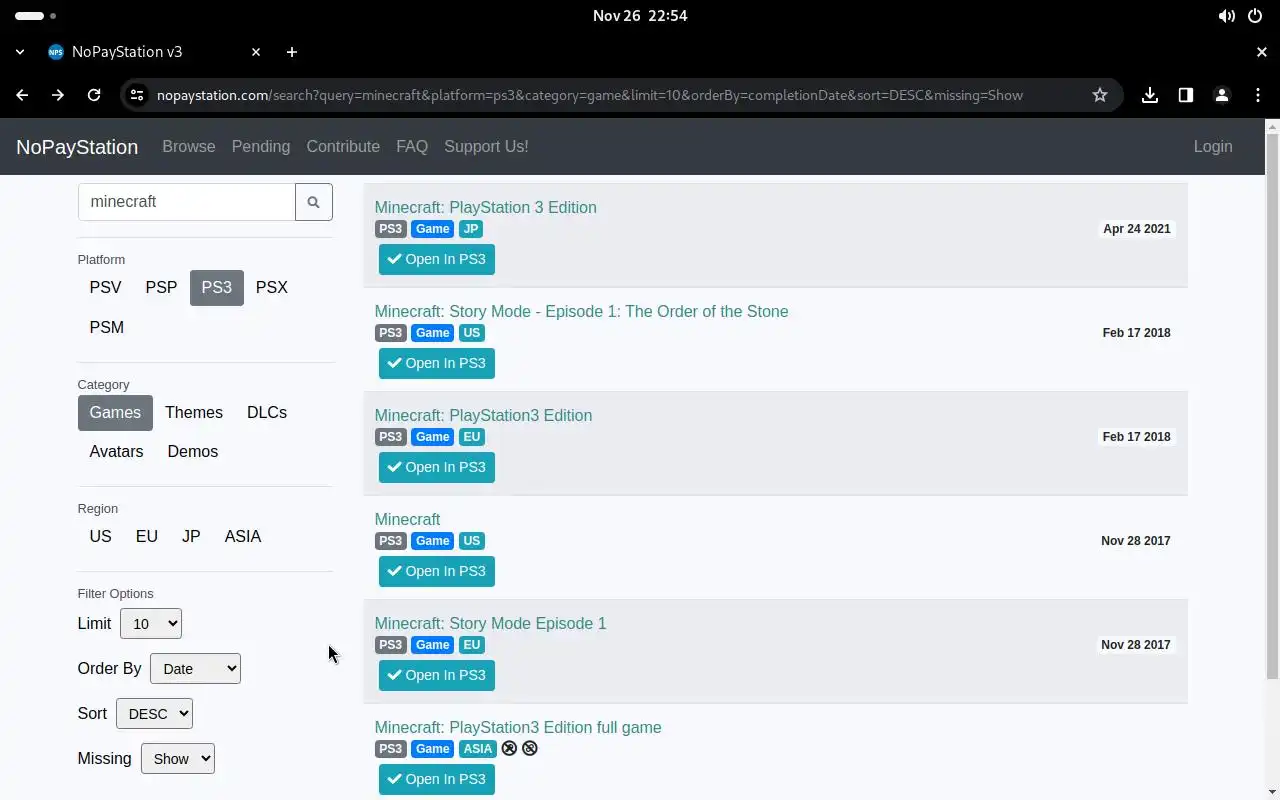
Task: Open plain Minecraft US result link
Action: click(x=407, y=519)
